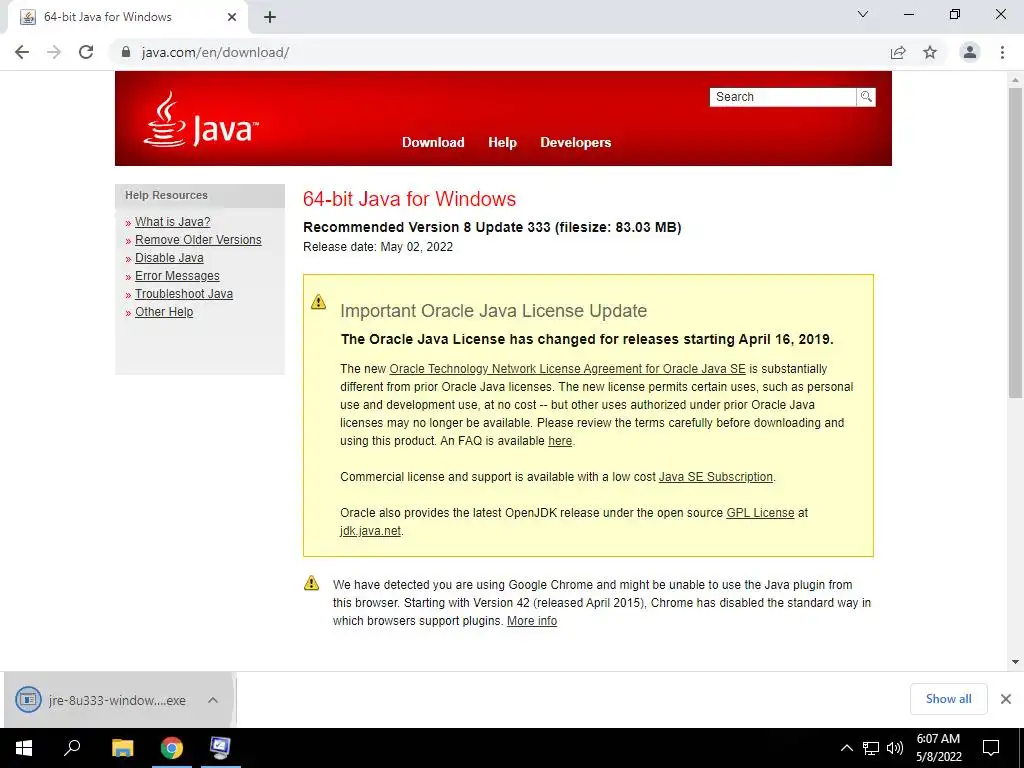Open the Other Help link
Image resolution: width=1024 pixels, height=768 pixels.
coord(164,312)
